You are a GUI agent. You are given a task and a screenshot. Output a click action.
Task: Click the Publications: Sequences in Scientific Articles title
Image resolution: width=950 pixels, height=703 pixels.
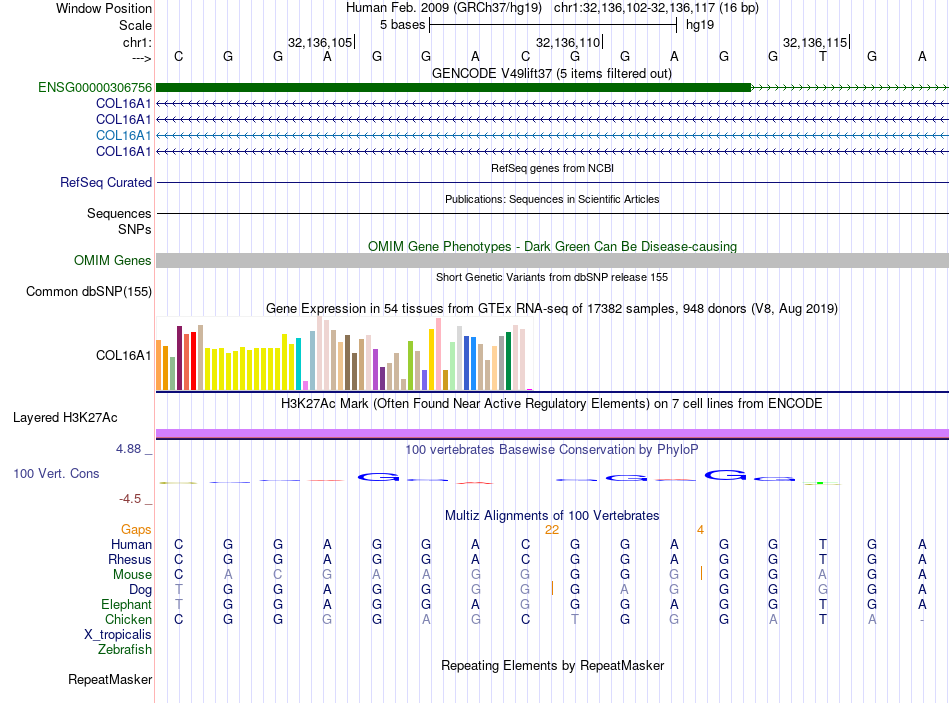pyautogui.click(x=552, y=199)
